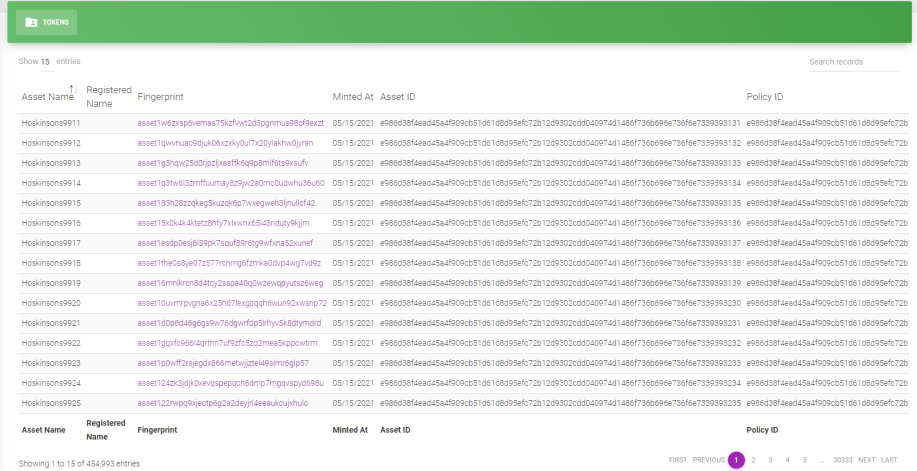The width and height of the screenshot is (917, 471).
Task: Click the Showing 1 to 15 of 454,993 entries text
Action: pos(79,463)
